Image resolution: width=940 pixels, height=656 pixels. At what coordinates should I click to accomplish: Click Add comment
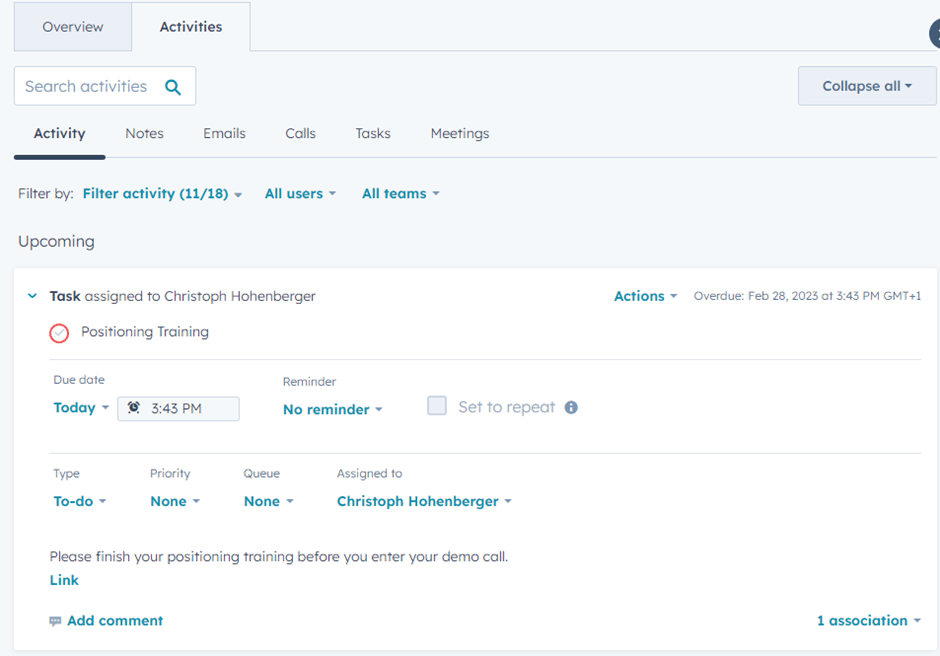click(114, 620)
